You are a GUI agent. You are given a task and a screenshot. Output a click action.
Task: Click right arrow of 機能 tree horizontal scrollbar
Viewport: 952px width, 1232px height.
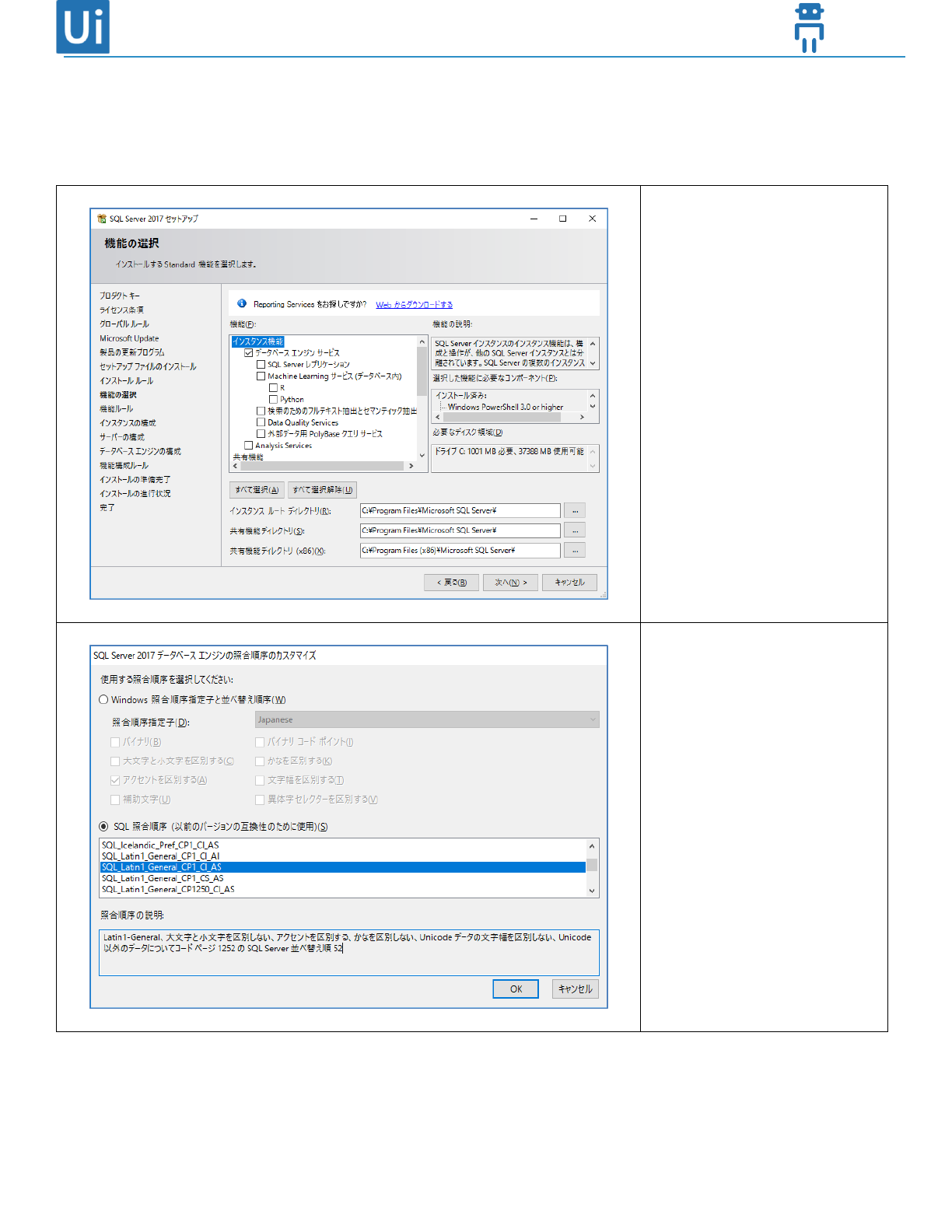pos(411,466)
